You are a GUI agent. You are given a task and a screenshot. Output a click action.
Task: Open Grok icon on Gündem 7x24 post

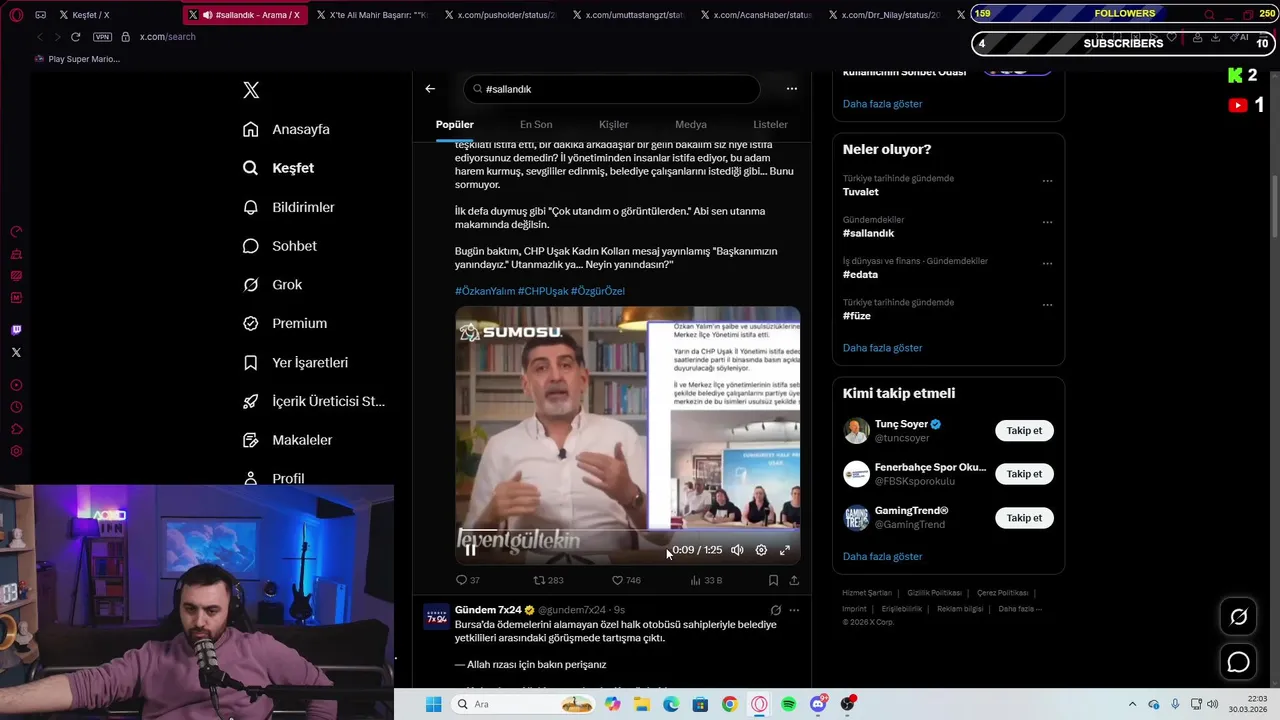tap(775, 610)
